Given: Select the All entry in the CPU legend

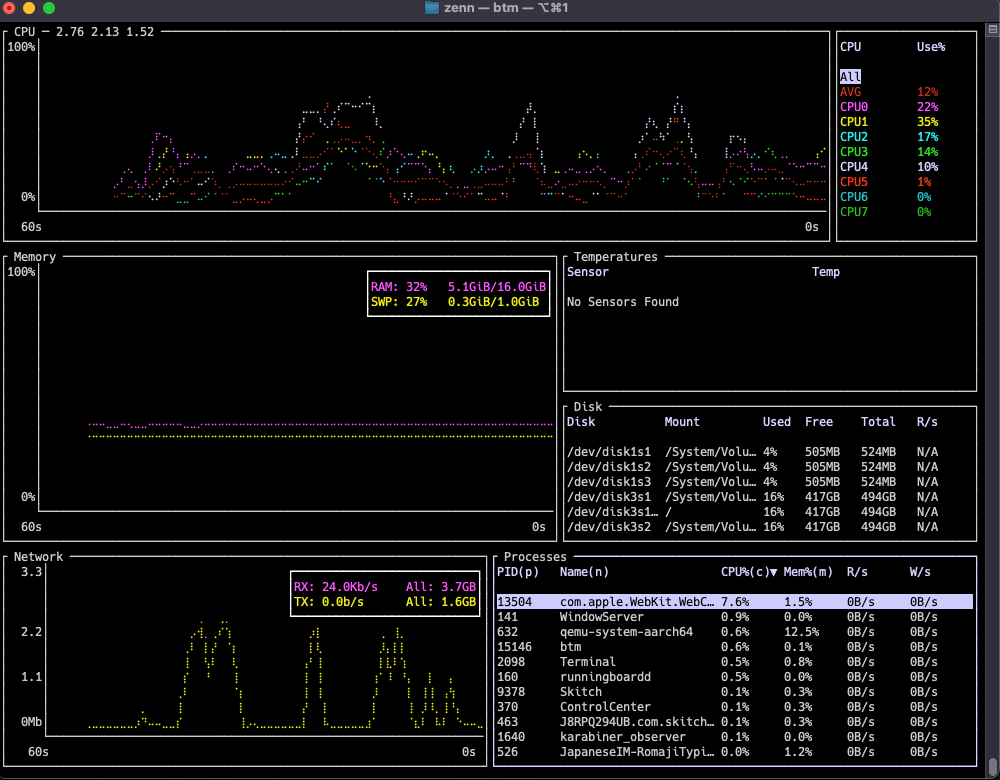Looking at the screenshot, I should pos(850,77).
